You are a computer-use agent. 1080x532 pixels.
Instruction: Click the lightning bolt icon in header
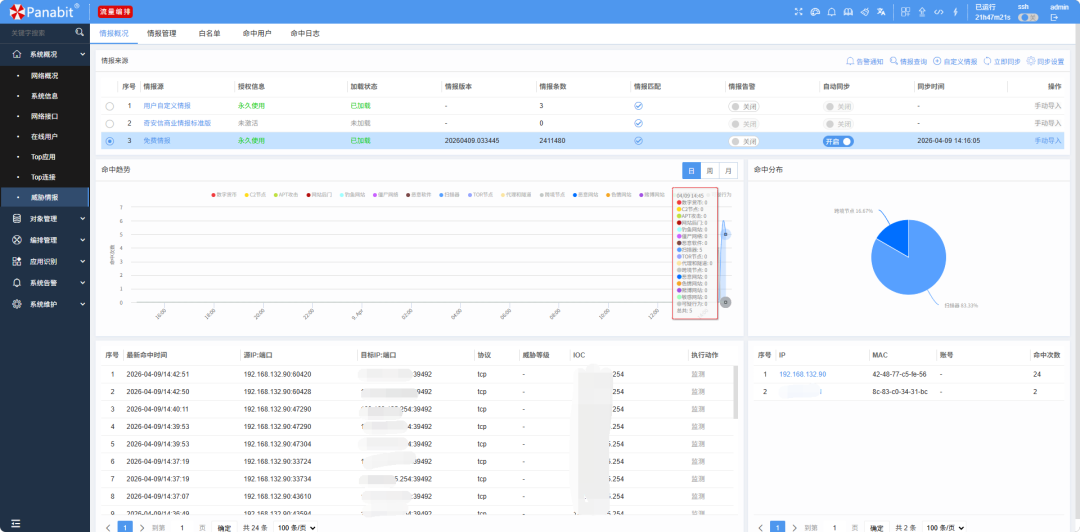(x=955, y=12)
